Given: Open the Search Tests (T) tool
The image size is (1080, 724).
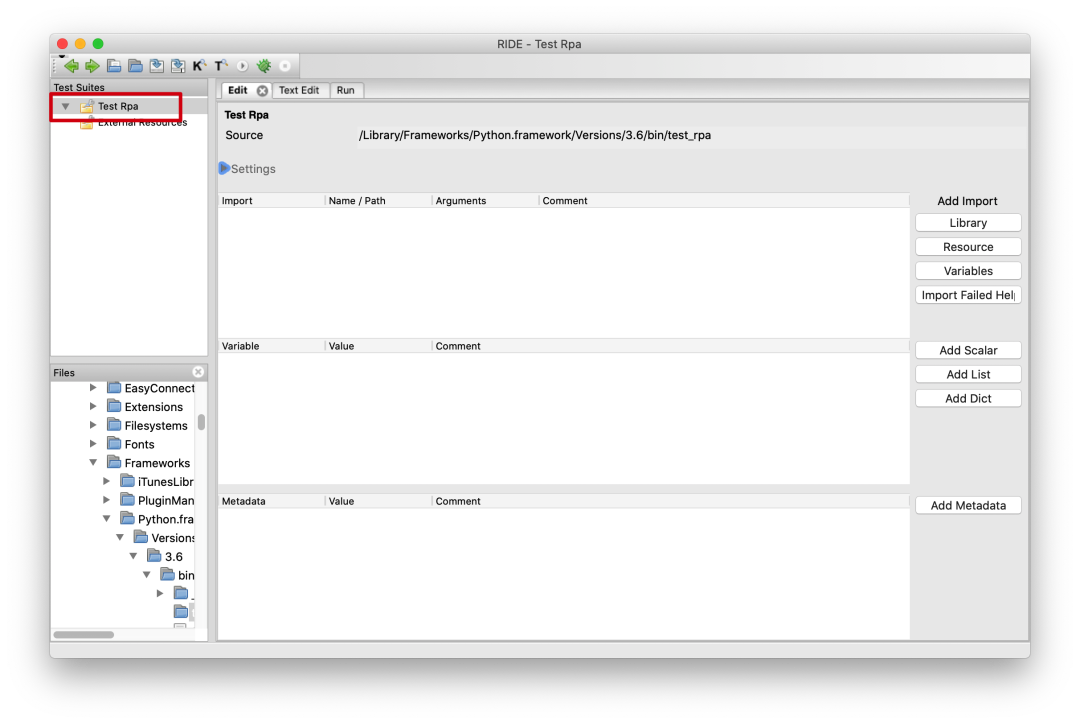Looking at the screenshot, I should coord(221,66).
